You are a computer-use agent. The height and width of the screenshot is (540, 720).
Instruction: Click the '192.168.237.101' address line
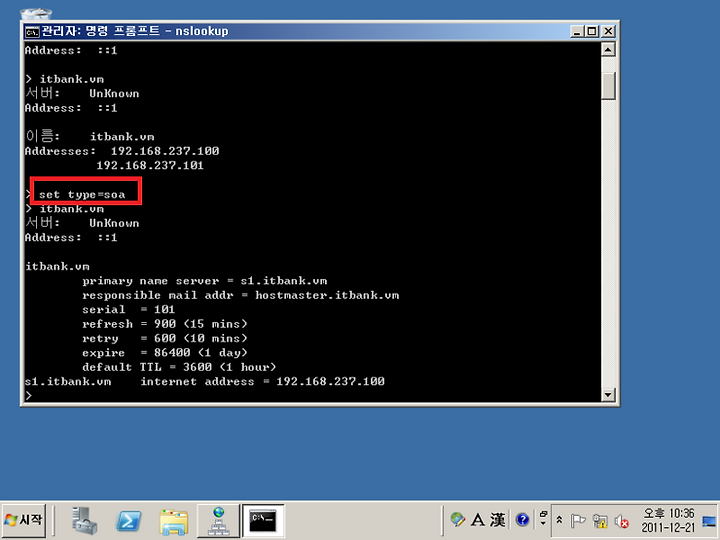coord(150,165)
